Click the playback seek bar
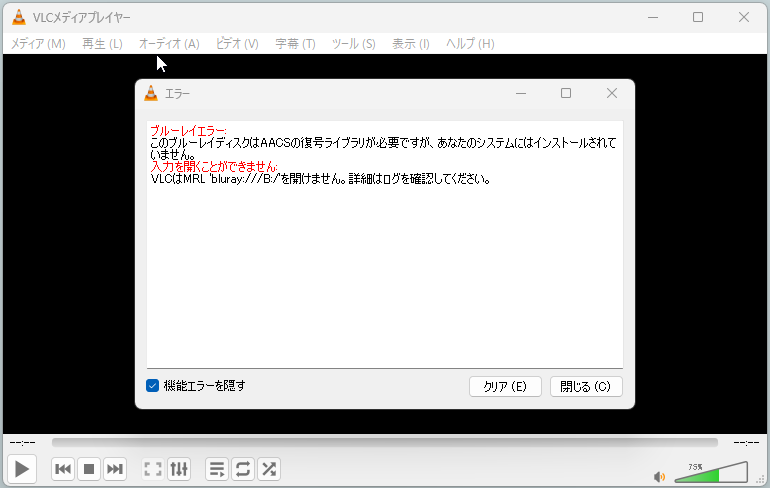This screenshot has height=488, width=770. tap(385, 442)
